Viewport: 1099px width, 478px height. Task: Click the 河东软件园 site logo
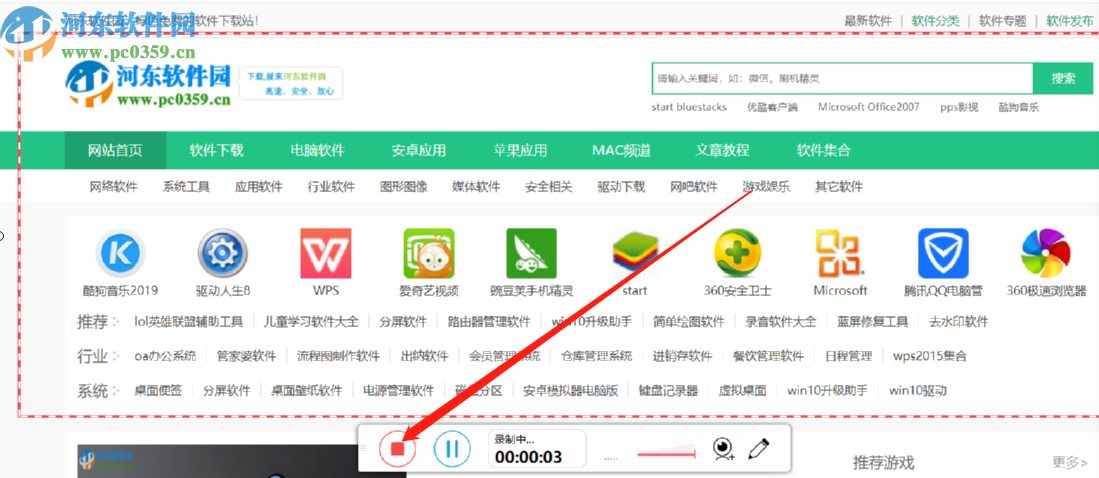click(149, 84)
